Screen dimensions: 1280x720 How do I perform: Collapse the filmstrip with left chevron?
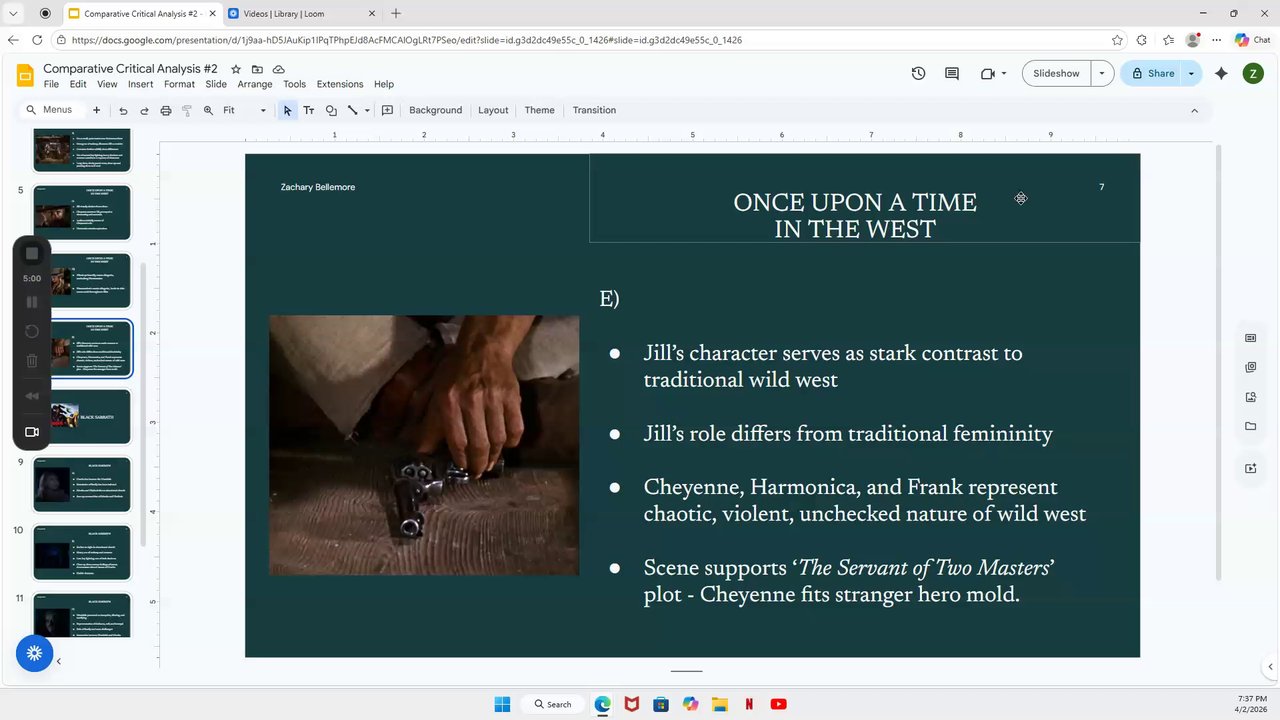[58, 661]
